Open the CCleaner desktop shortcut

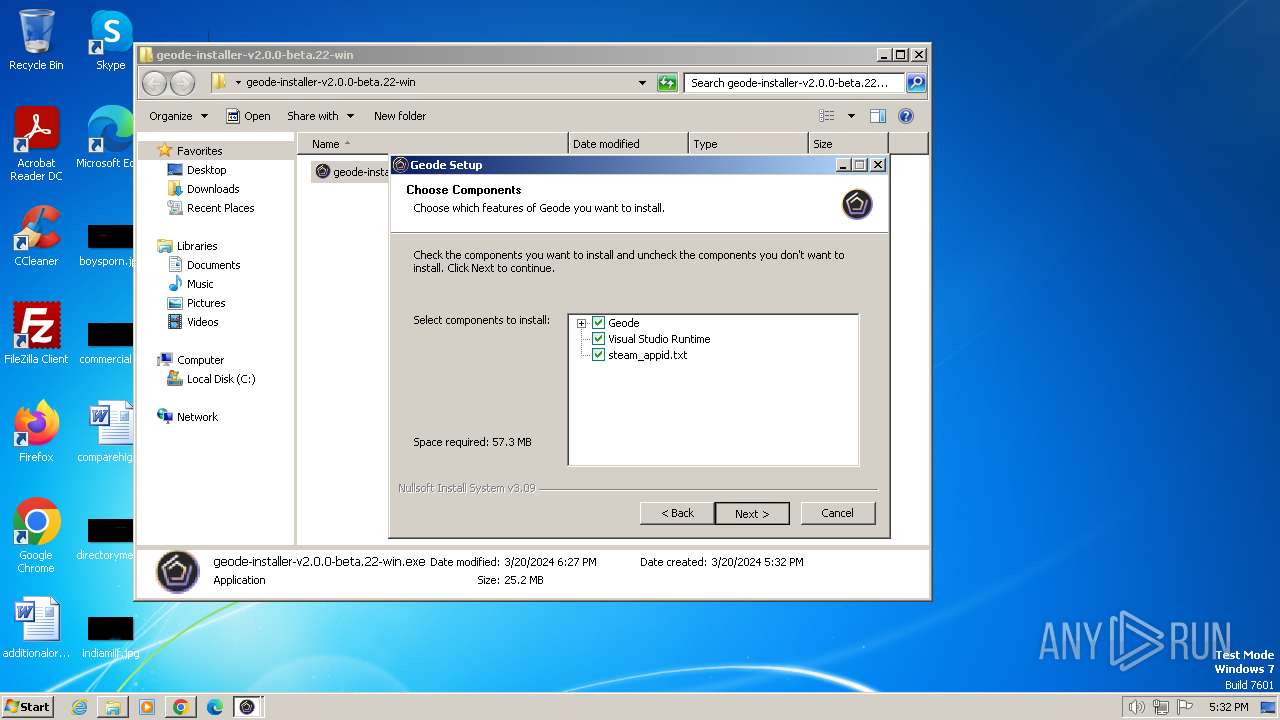36,237
